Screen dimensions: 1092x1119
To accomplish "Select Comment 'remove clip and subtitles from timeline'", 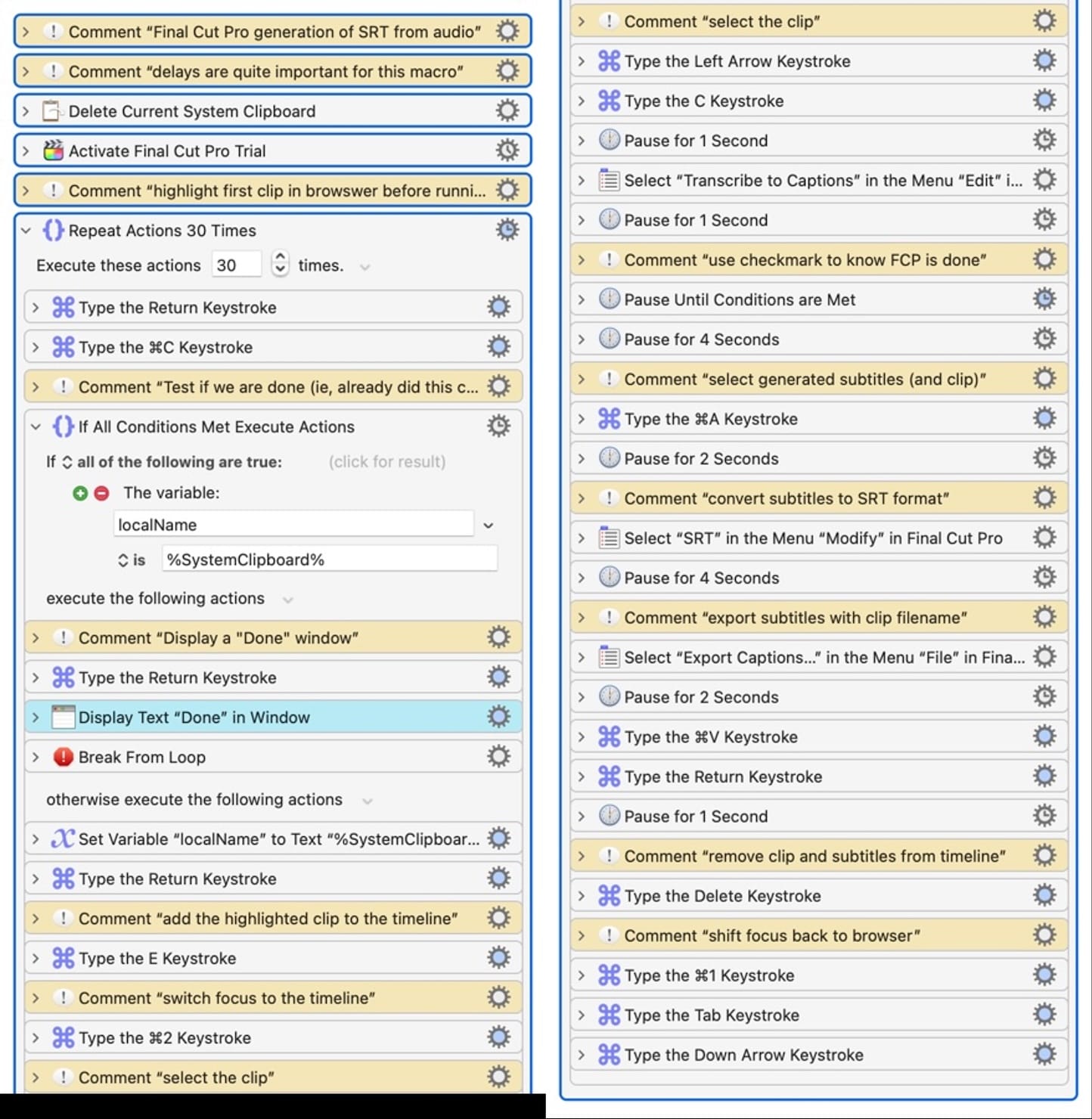I will click(x=818, y=856).
